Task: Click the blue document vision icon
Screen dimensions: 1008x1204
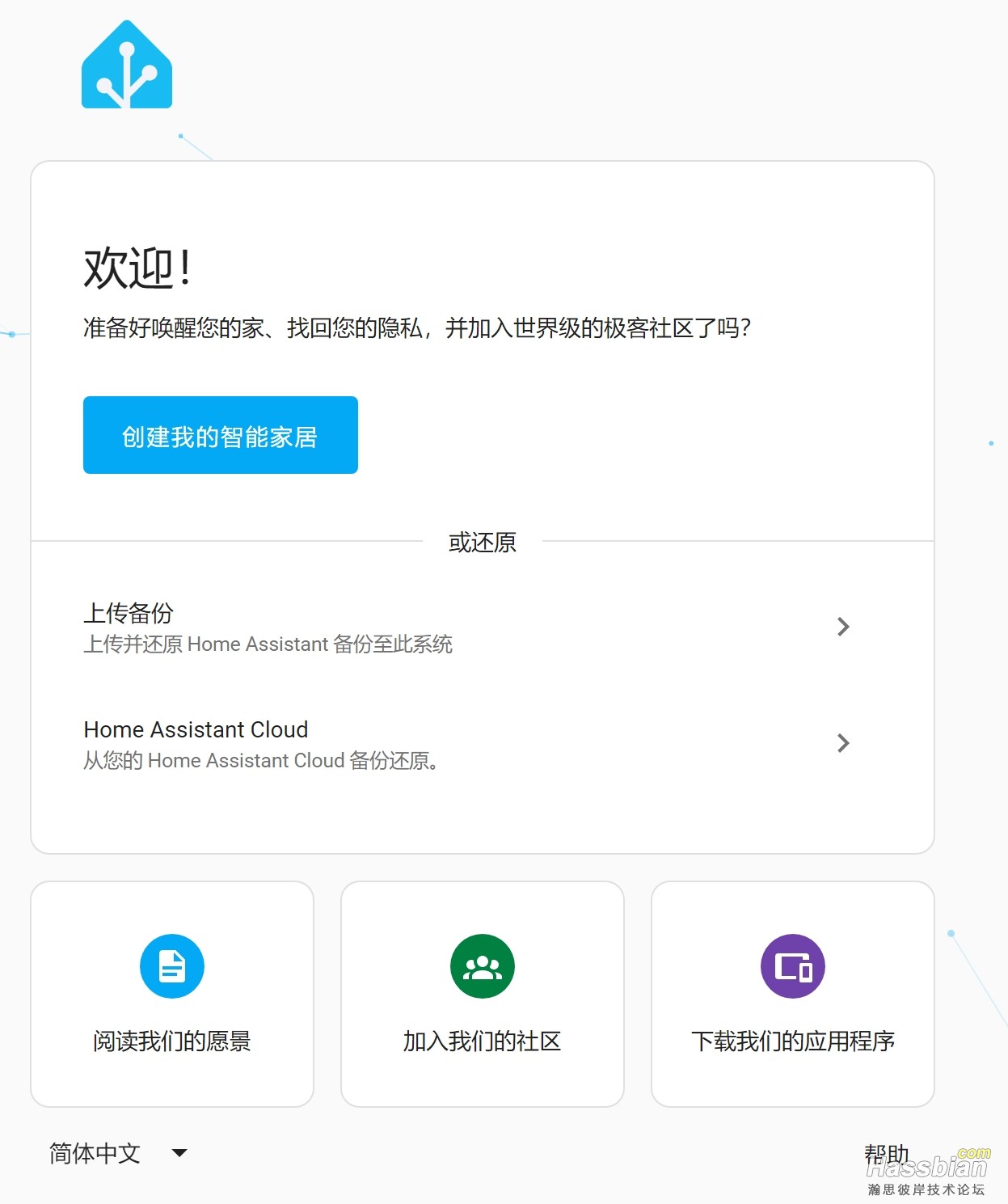Action: coord(172,966)
